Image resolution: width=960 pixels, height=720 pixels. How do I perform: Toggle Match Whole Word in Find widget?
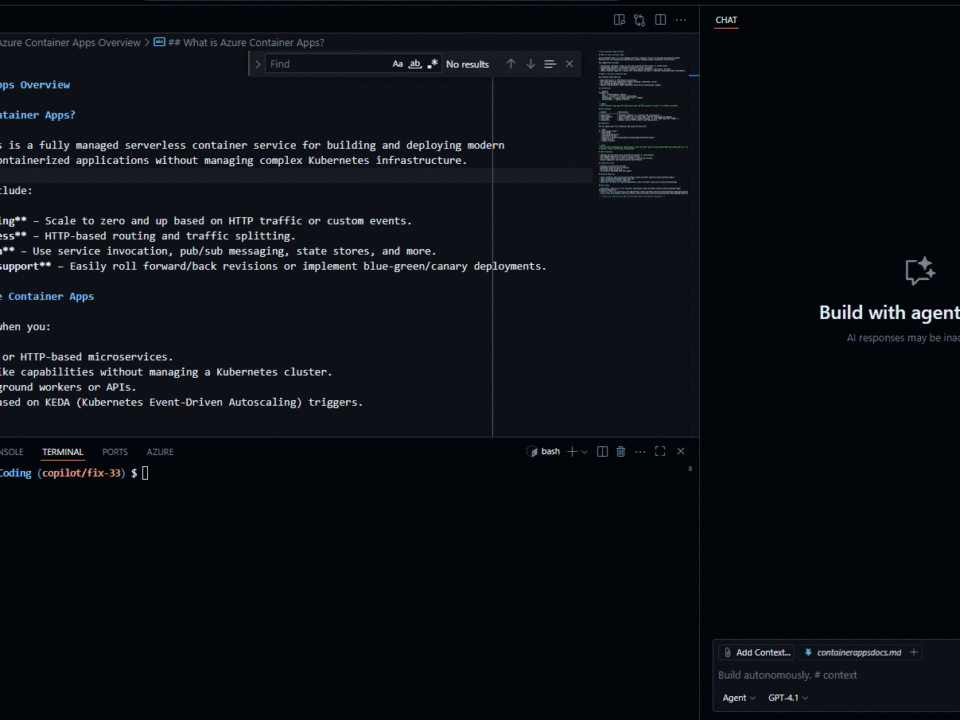415,64
